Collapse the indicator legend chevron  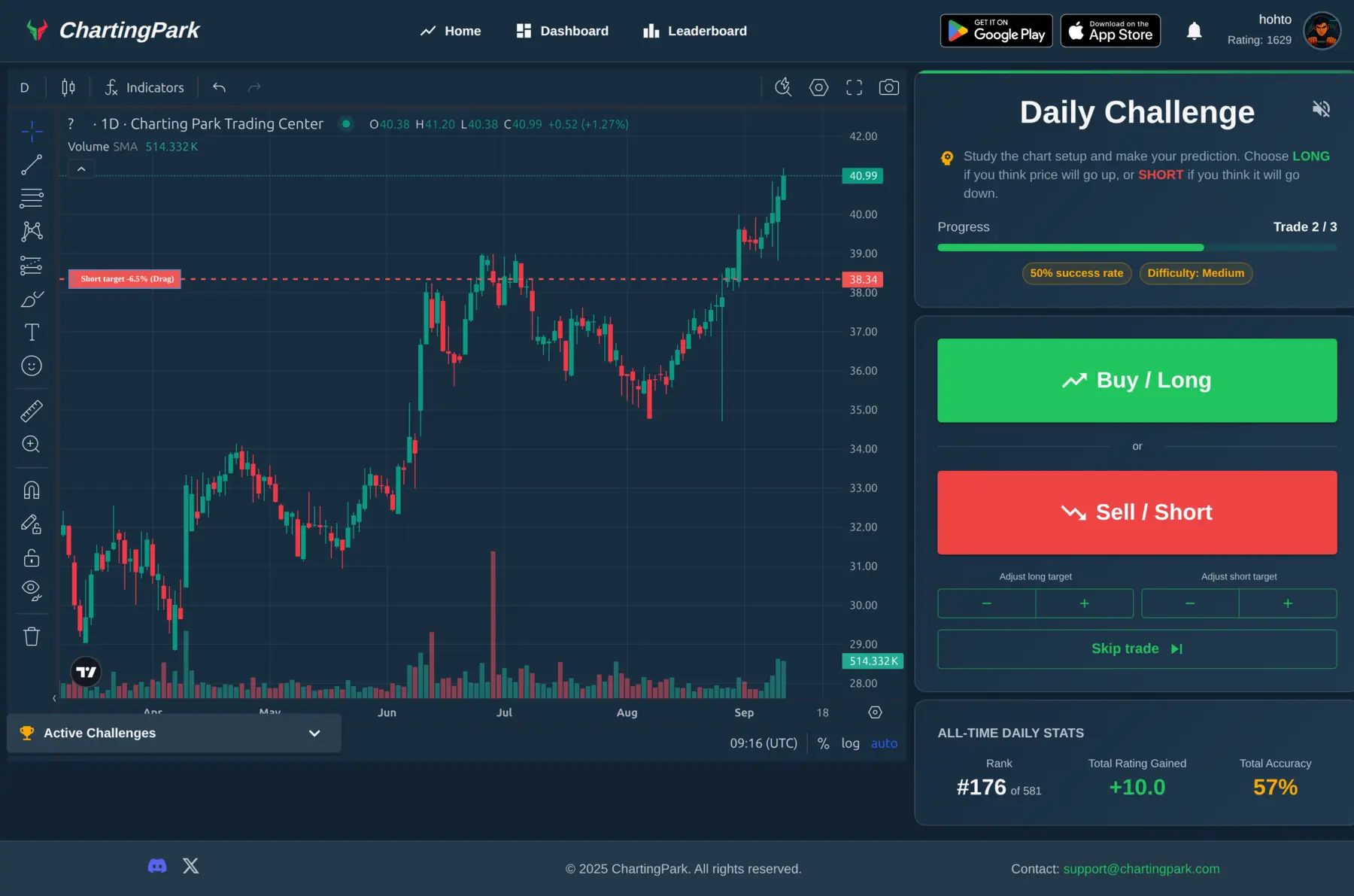pos(81,169)
